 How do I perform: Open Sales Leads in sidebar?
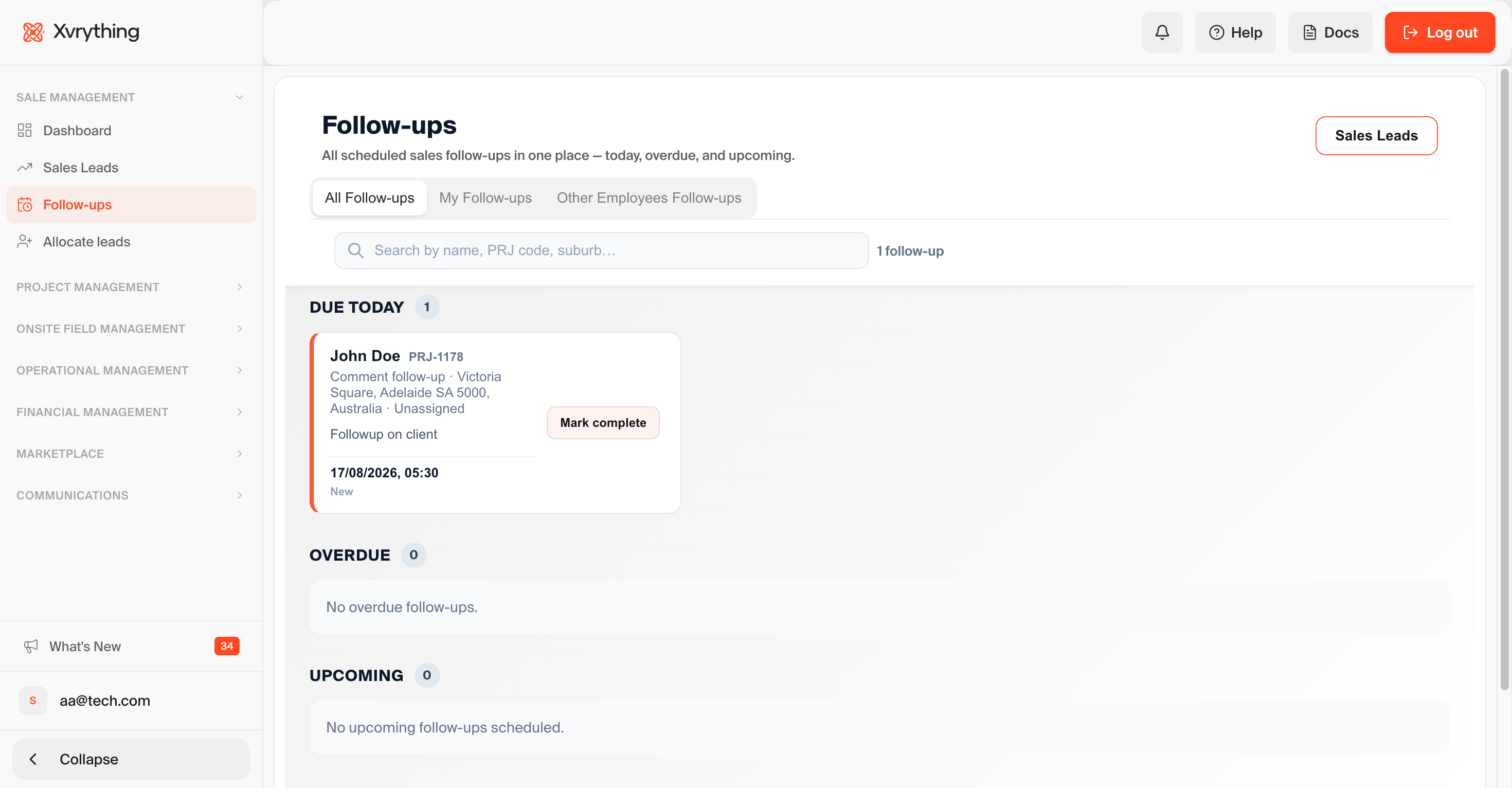[x=131, y=167]
